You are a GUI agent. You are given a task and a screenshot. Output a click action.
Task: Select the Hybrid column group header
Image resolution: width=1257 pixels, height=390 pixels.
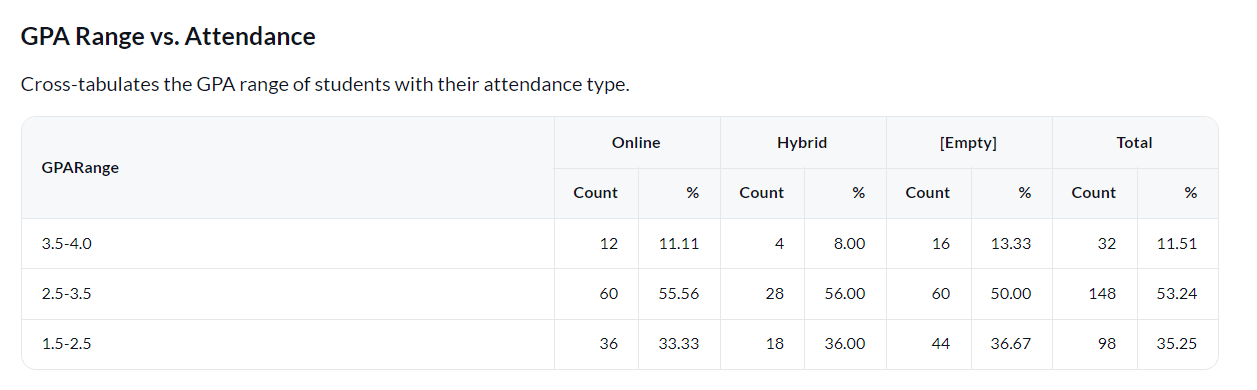pos(802,143)
